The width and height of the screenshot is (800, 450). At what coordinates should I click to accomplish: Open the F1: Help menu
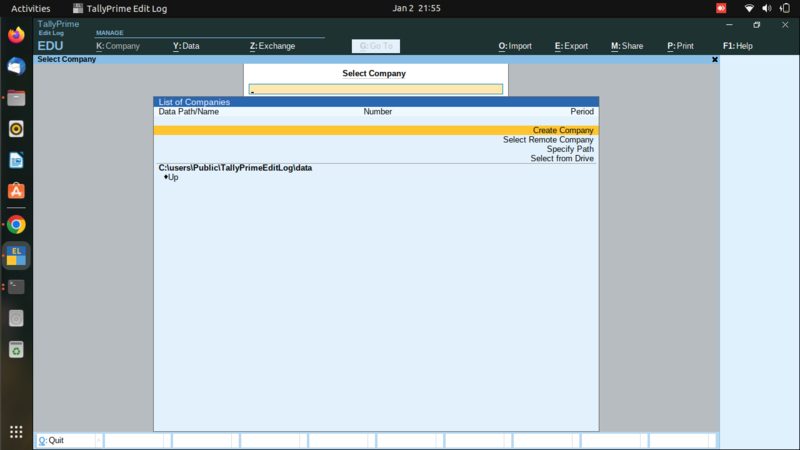[737, 46]
